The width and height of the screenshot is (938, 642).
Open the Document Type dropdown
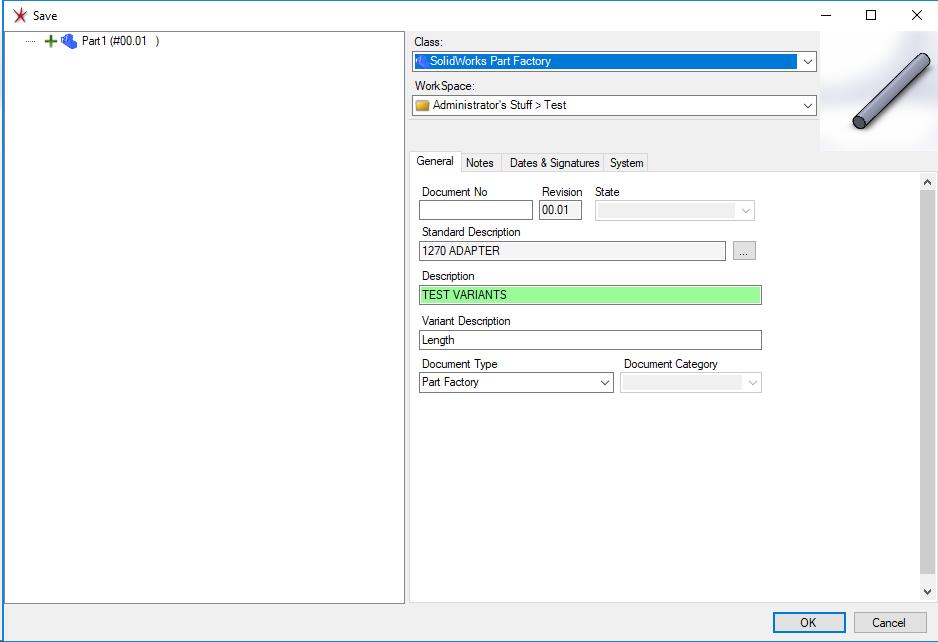click(x=604, y=383)
